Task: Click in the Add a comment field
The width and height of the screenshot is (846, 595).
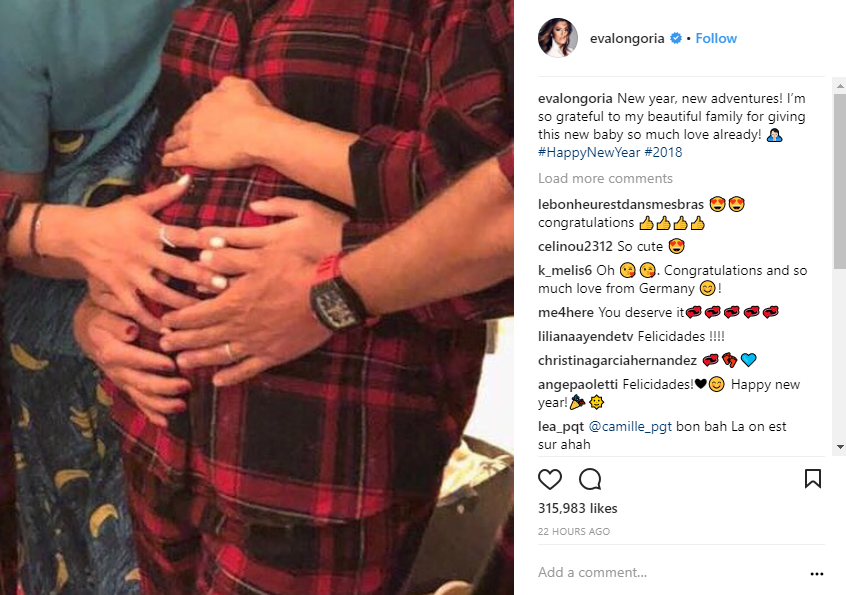Action: [x=669, y=572]
